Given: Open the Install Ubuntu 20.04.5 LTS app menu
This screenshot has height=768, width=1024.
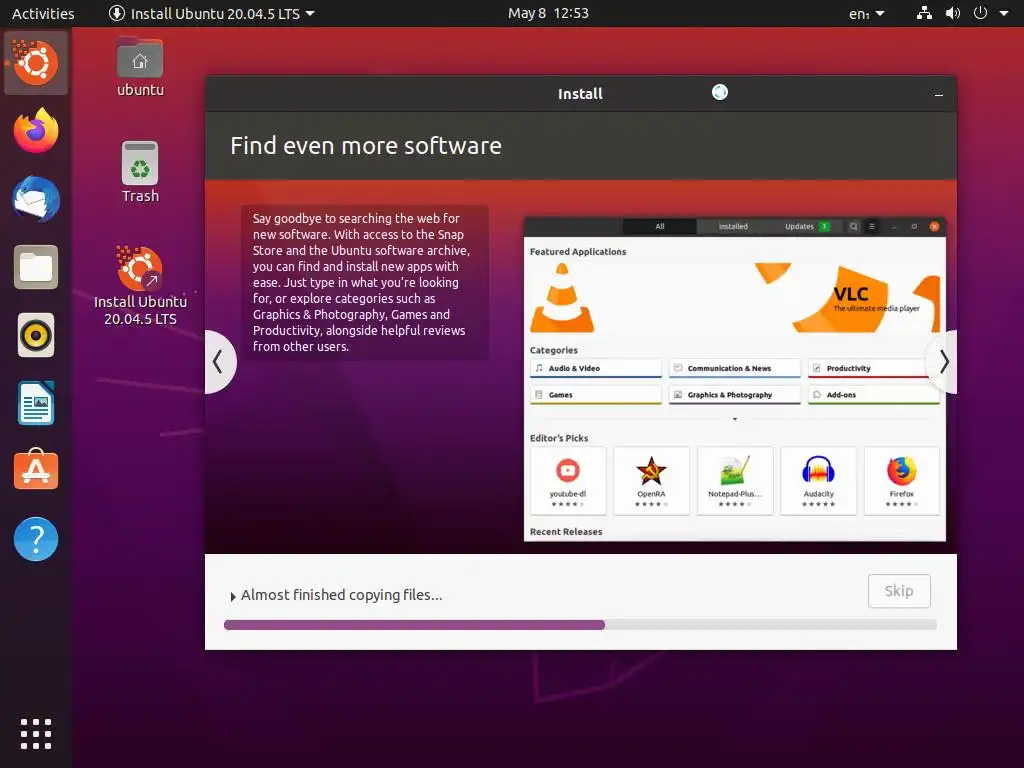Looking at the screenshot, I should pyautogui.click(x=212, y=13).
